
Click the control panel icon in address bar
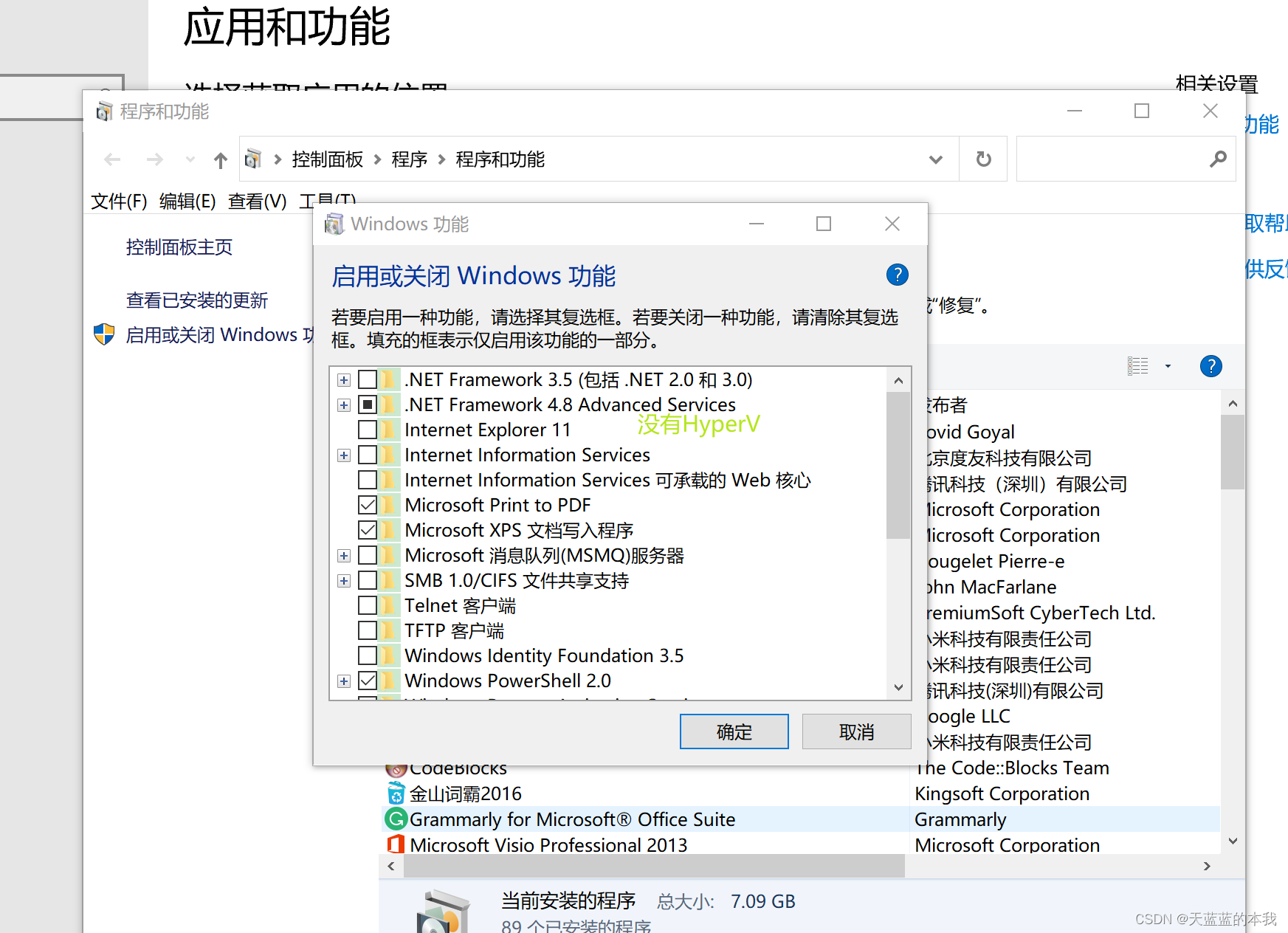(x=252, y=159)
